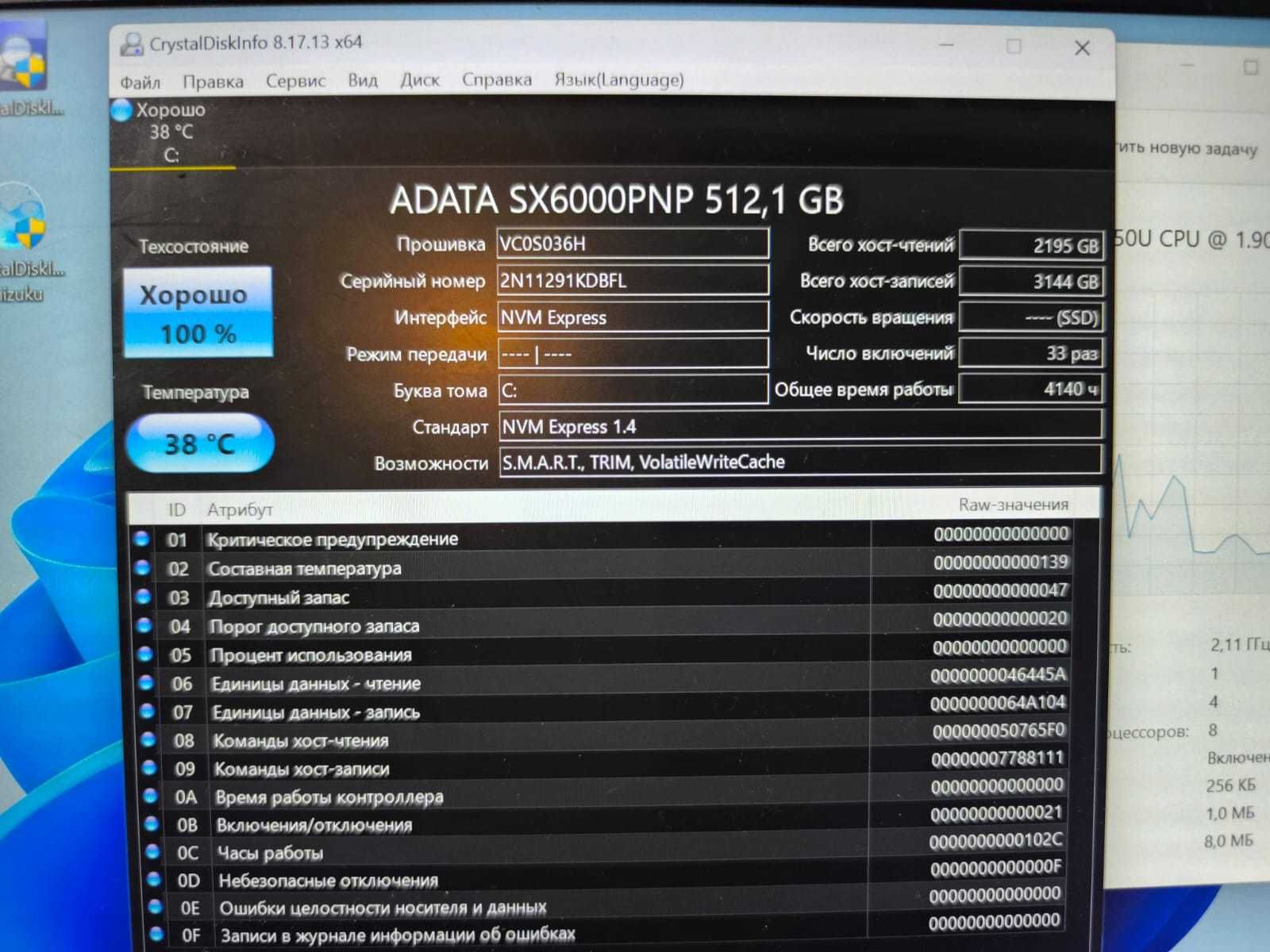Open the Вид menu
Image resolution: width=1270 pixels, height=952 pixels.
(x=362, y=80)
